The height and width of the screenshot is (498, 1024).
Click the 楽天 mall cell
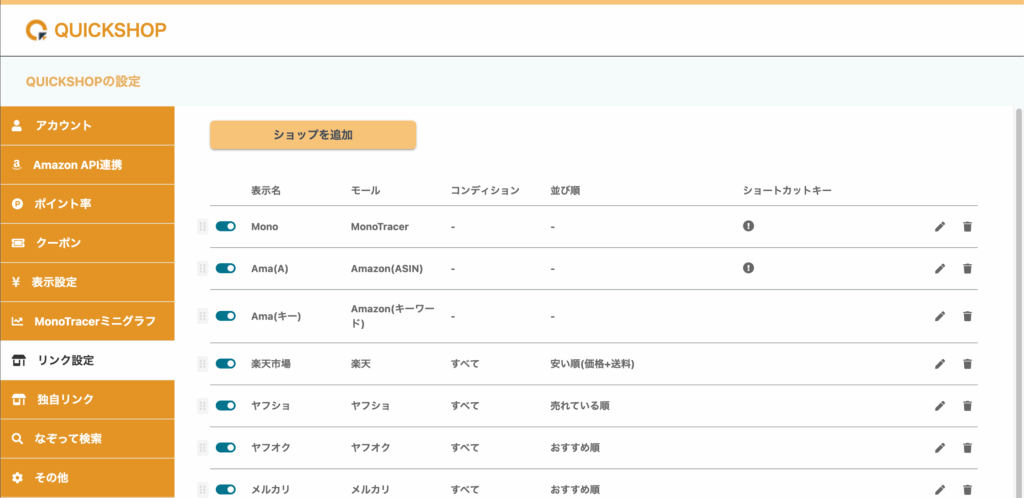[x=360, y=364]
